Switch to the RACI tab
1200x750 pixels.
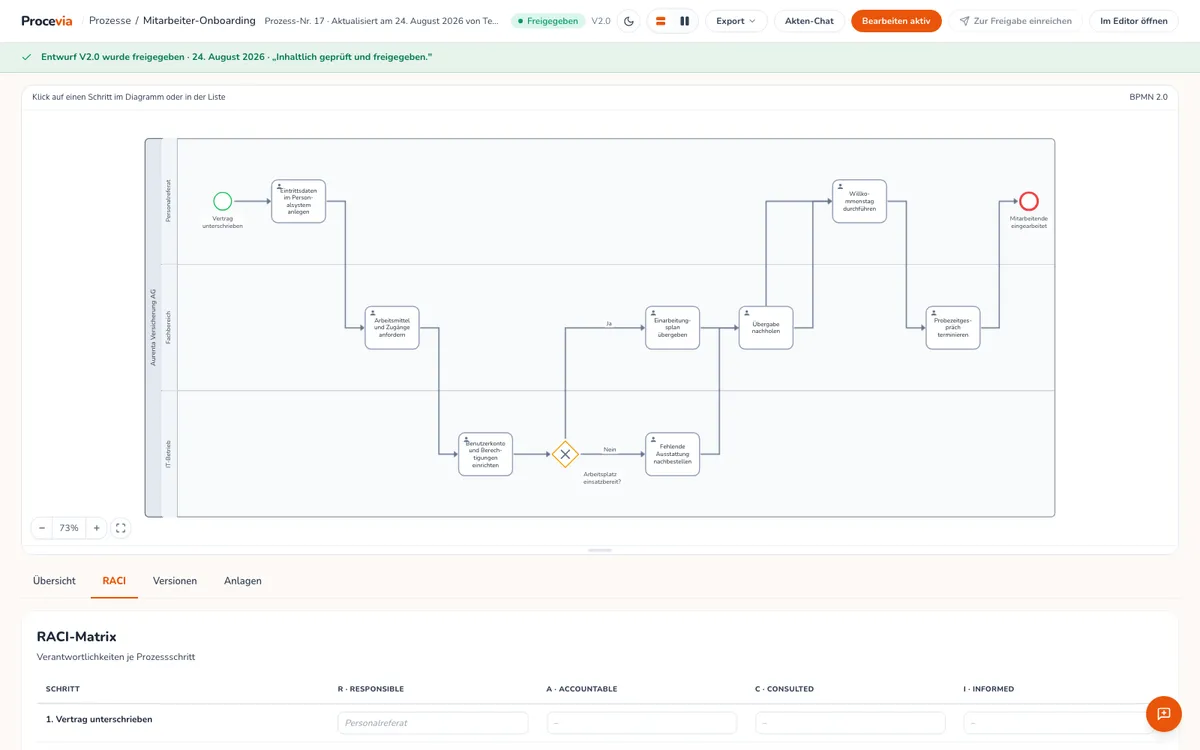114,581
